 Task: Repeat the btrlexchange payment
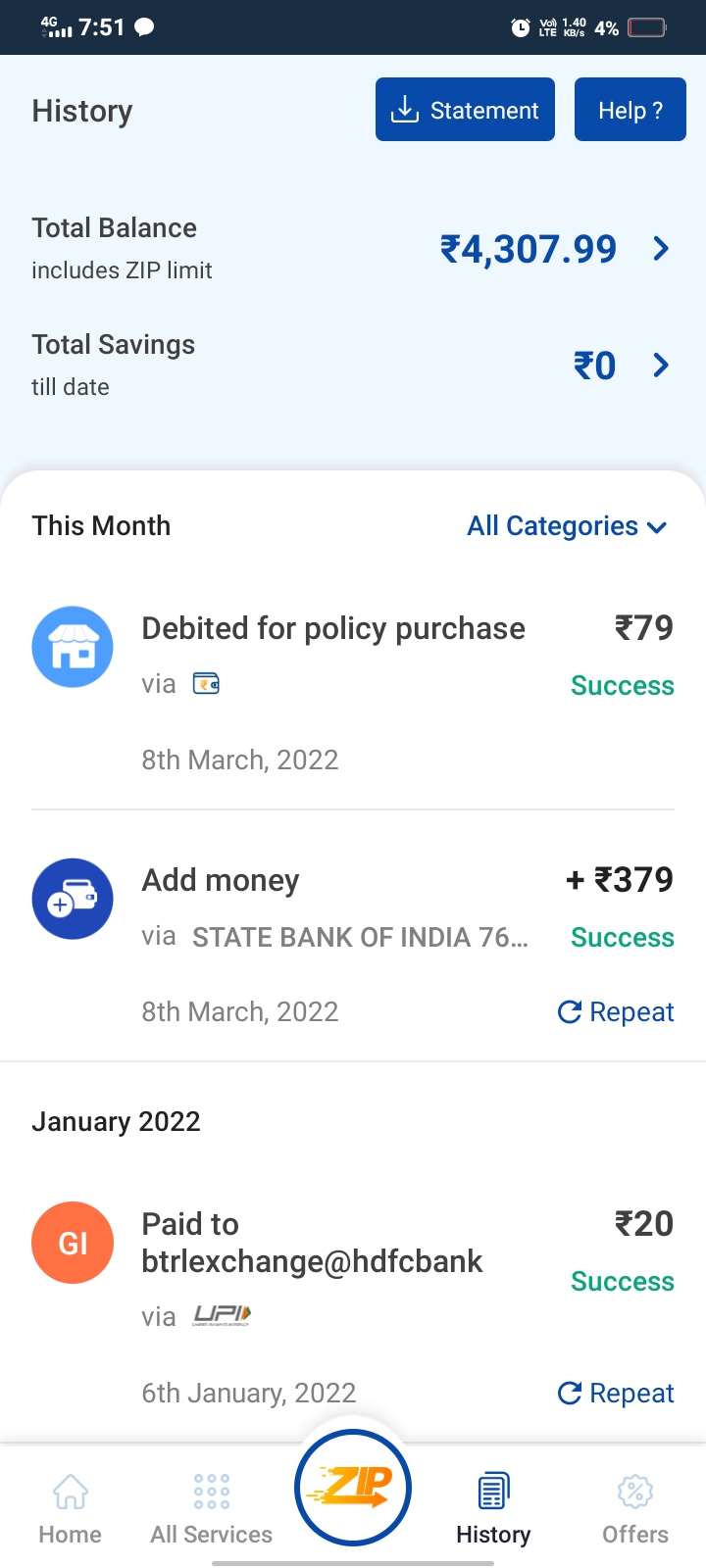pyautogui.click(x=616, y=1393)
